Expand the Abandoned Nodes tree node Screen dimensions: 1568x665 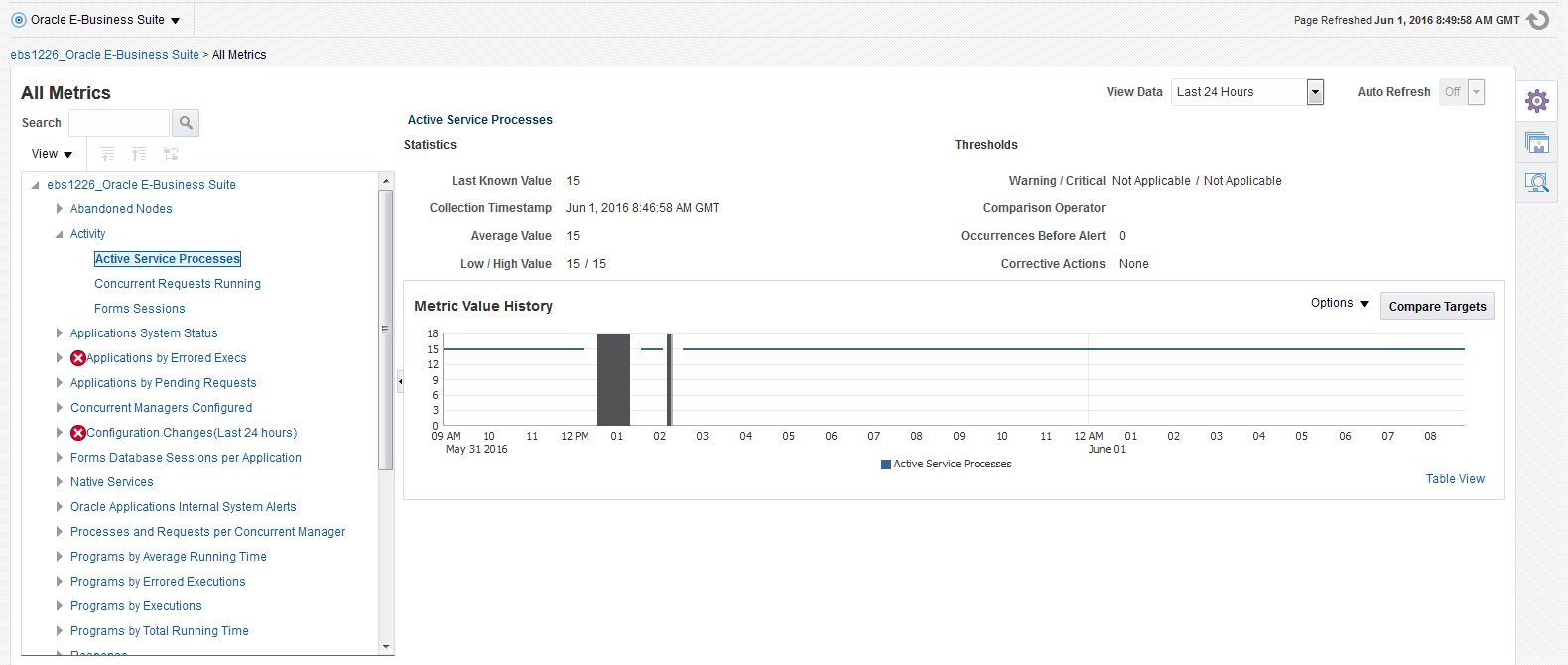[60, 209]
